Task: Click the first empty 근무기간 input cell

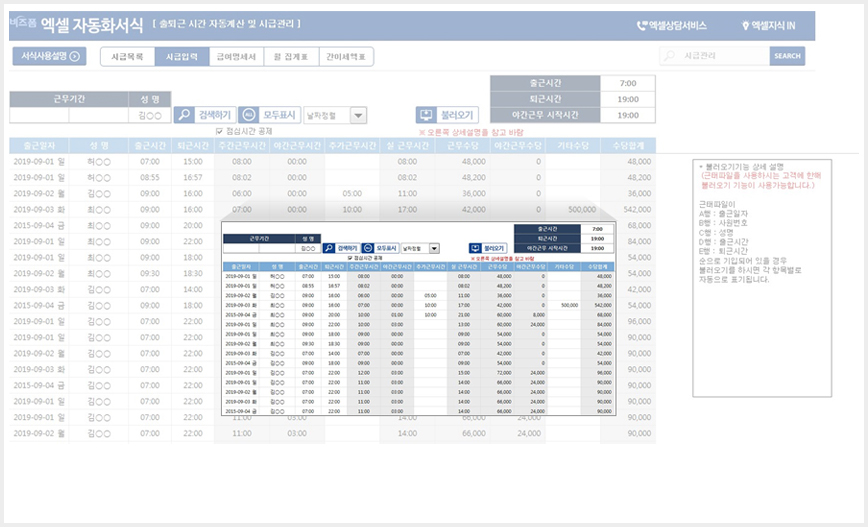Action: [39, 115]
